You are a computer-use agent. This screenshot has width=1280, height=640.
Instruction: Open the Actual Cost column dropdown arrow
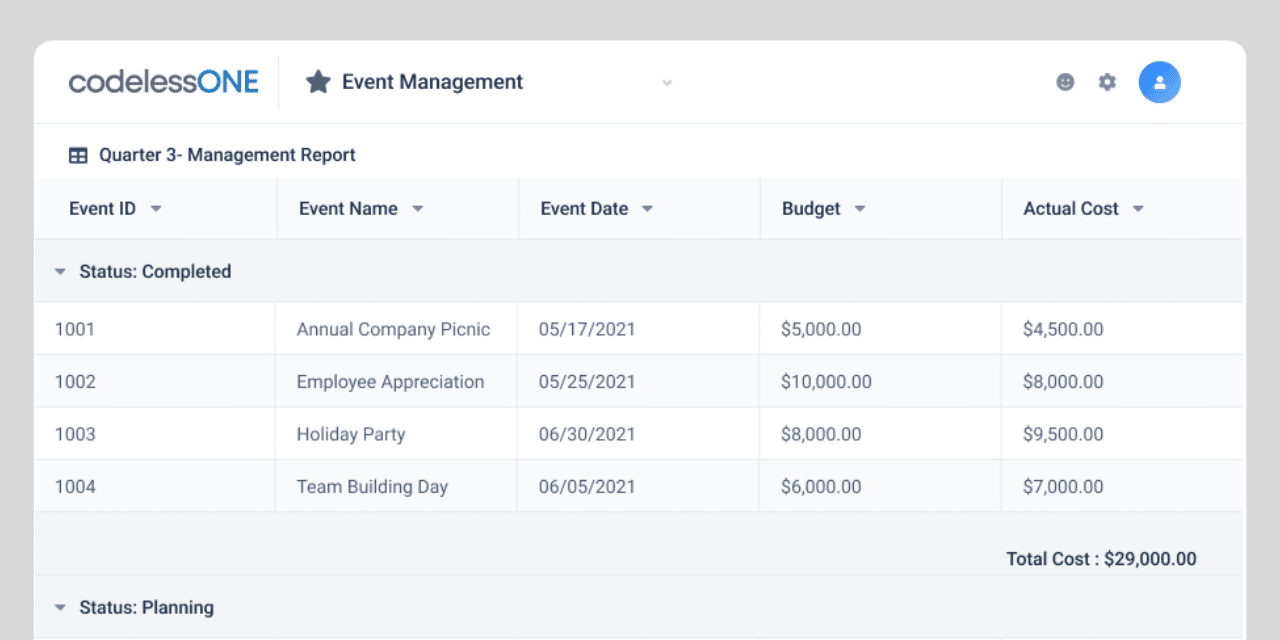click(1137, 209)
